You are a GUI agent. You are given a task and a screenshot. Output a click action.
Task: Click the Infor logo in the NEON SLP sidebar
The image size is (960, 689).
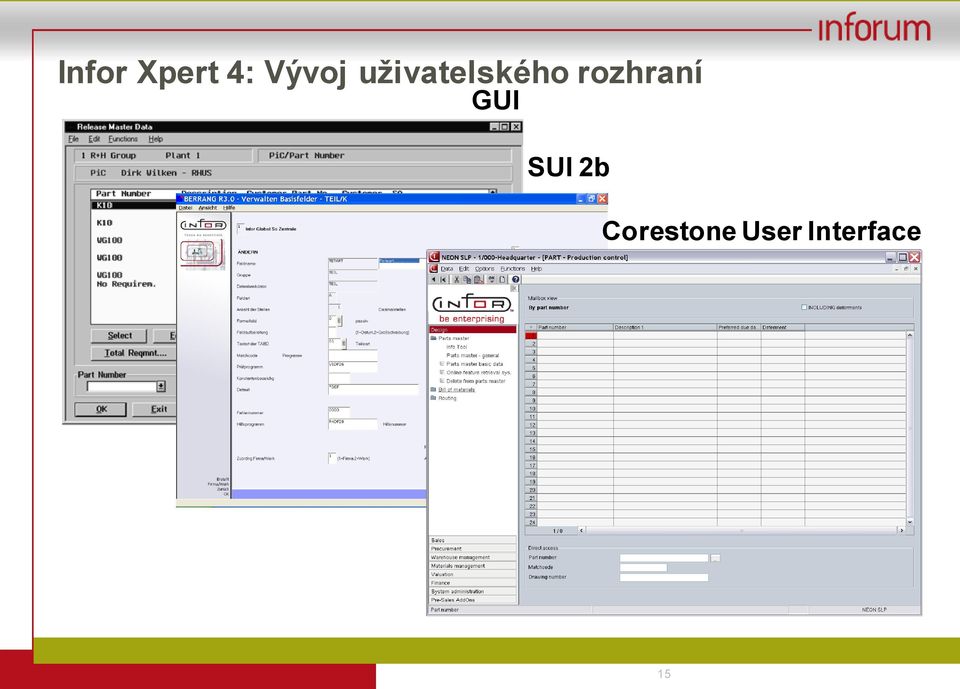click(472, 304)
